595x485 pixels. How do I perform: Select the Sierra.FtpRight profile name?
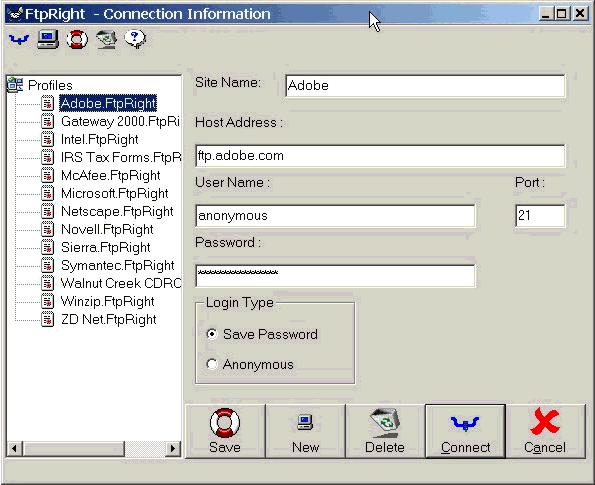[x=105, y=247]
